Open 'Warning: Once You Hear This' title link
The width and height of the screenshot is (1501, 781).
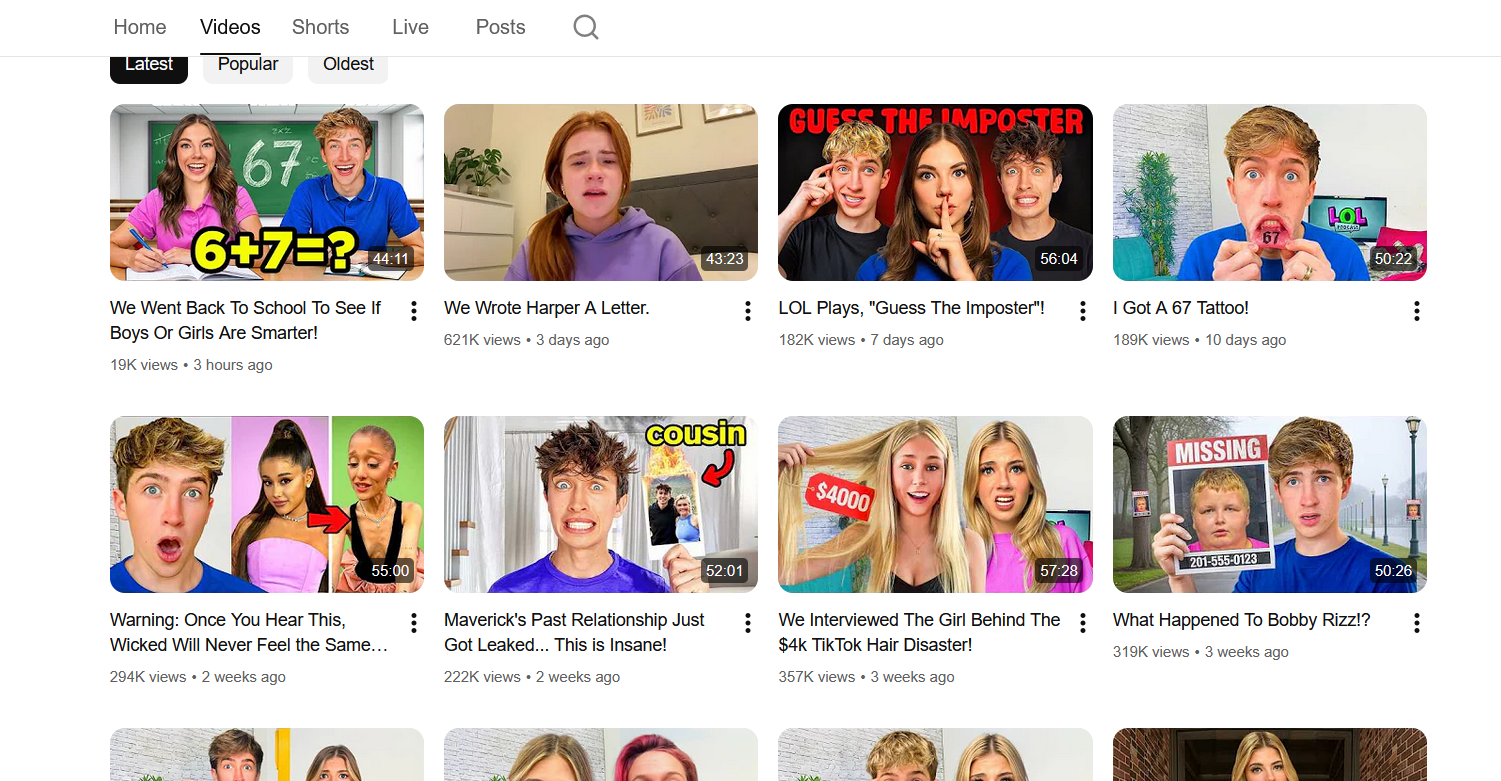[x=249, y=632]
